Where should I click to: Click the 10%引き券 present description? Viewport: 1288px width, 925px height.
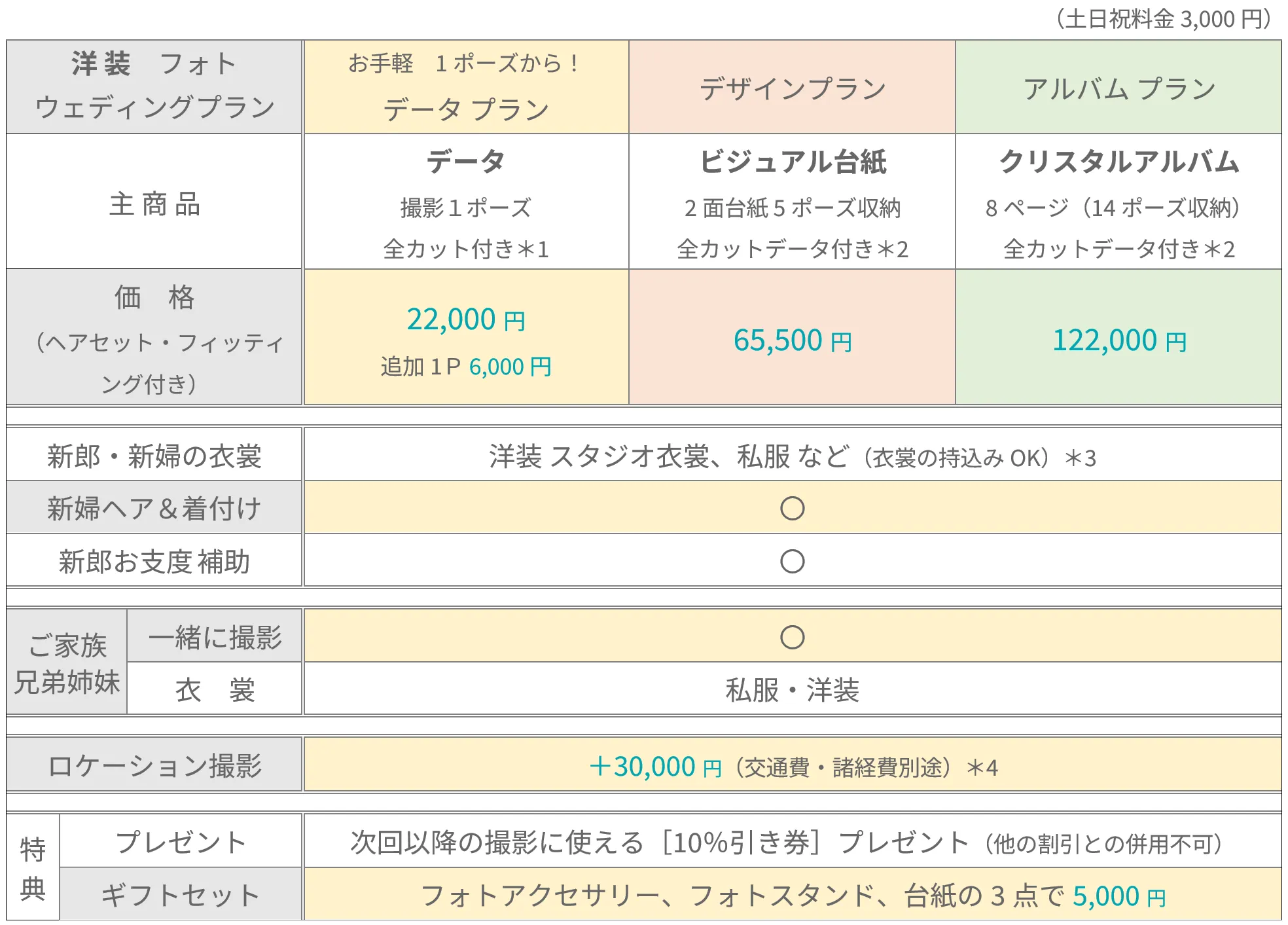tap(785, 843)
